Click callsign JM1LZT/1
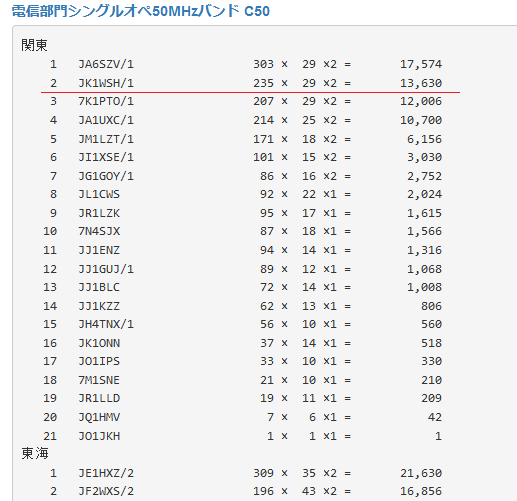The image size is (517, 501). (106, 139)
